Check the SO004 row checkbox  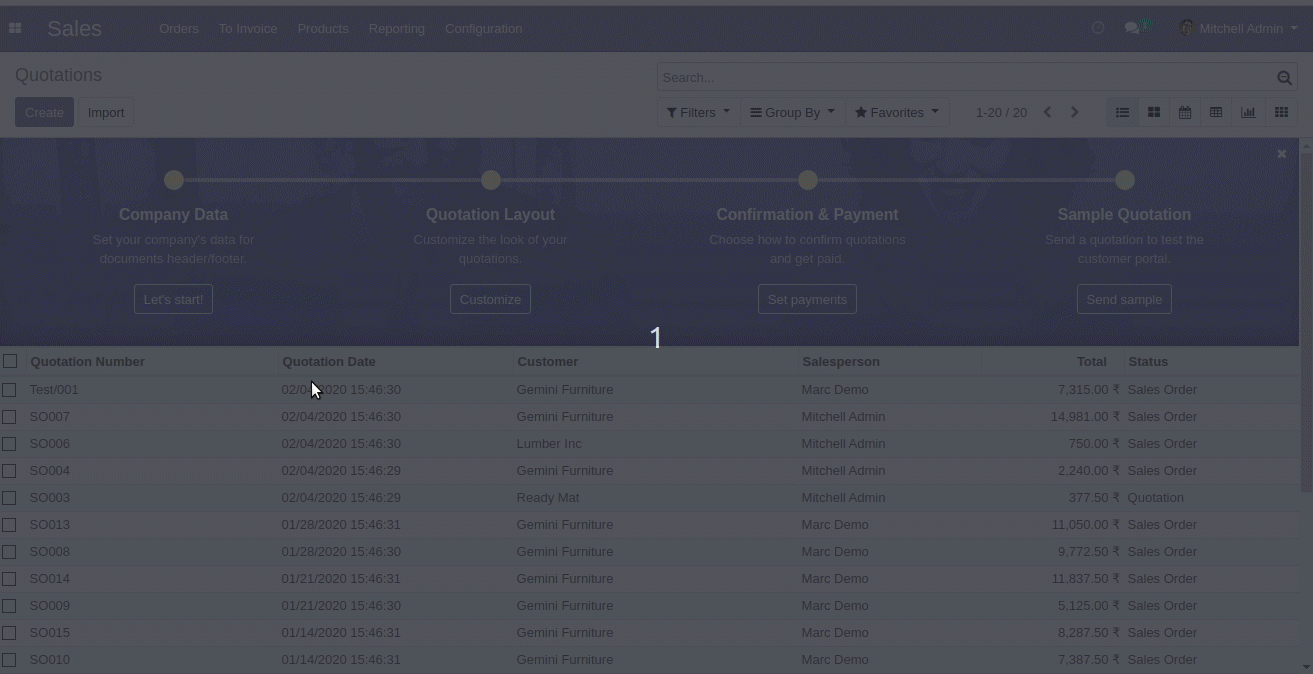point(9,470)
